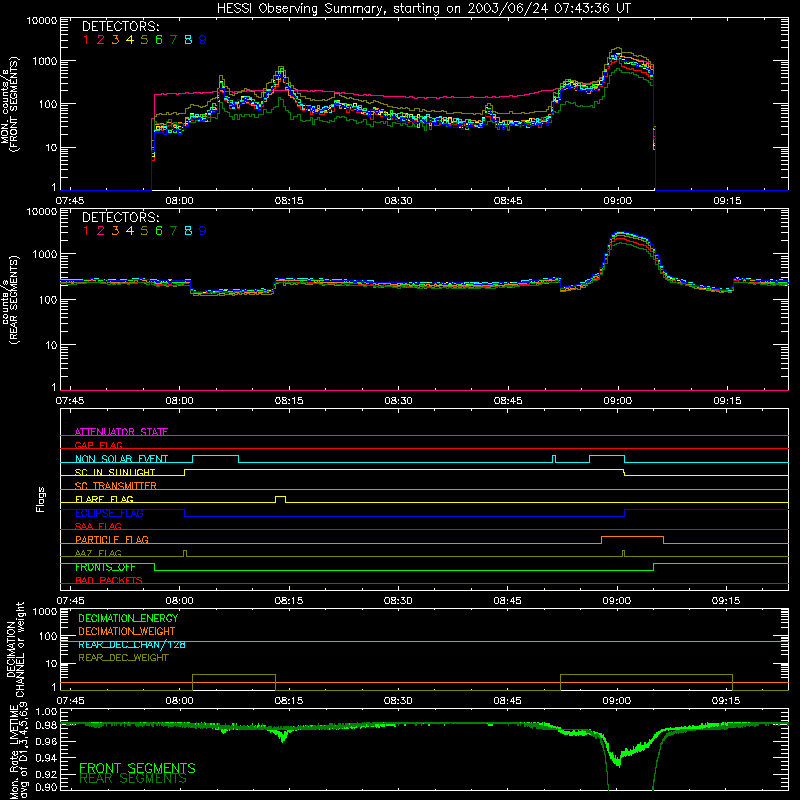Click 08:45 tick label under flags plot
This screenshot has height=800, width=800.
(507, 601)
